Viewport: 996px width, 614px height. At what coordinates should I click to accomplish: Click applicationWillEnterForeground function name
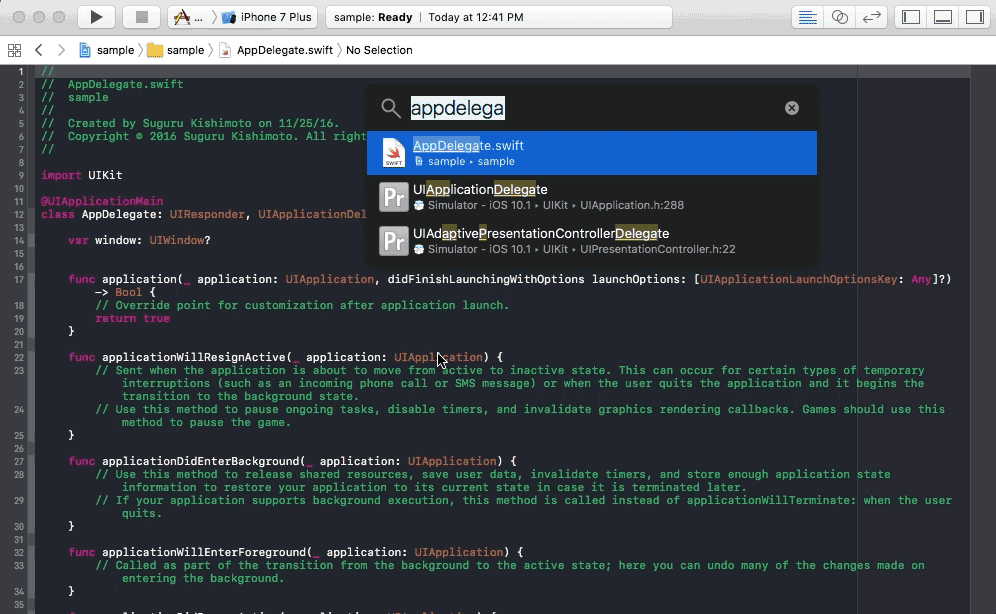(204, 552)
